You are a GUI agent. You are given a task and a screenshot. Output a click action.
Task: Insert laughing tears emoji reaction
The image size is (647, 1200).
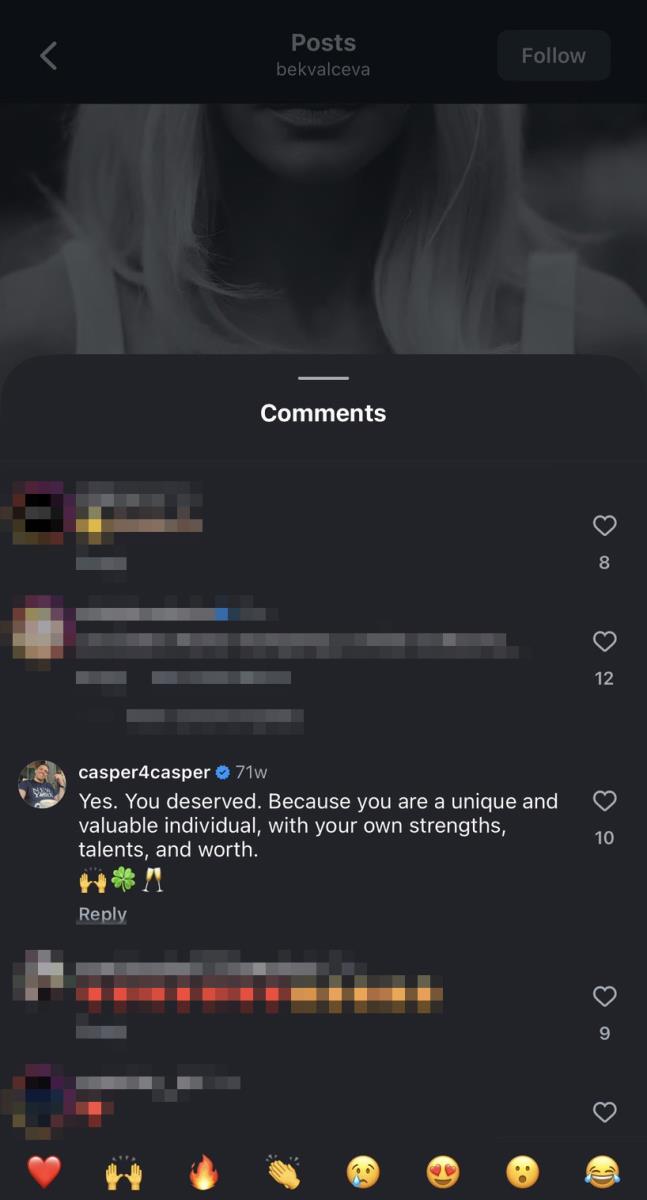click(x=602, y=1171)
